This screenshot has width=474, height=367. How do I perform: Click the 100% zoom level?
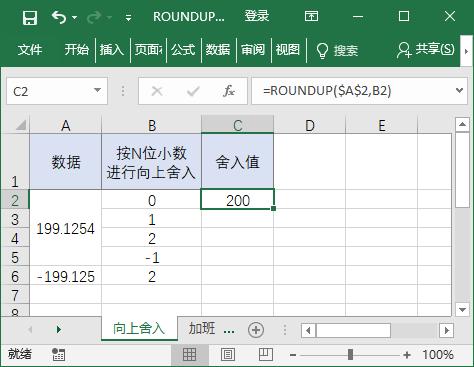point(438,355)
